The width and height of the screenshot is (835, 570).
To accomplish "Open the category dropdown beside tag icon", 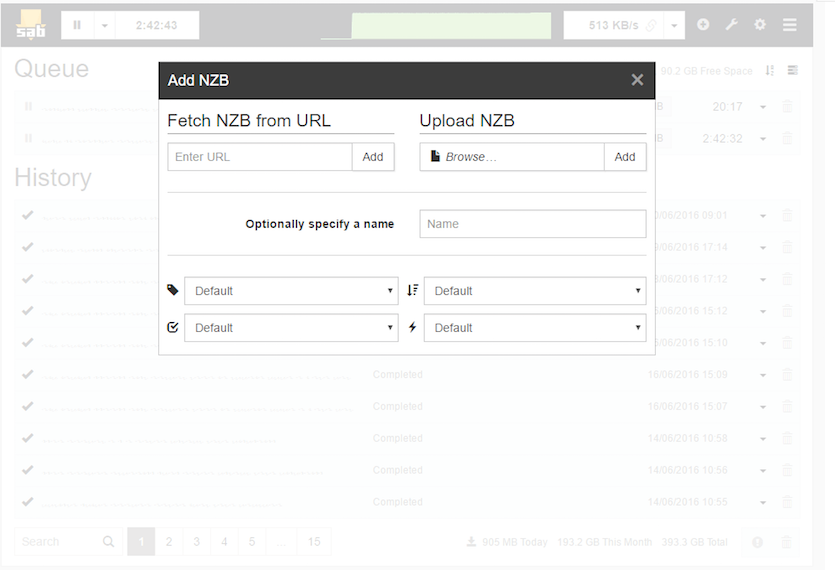I will coord(291,291).
